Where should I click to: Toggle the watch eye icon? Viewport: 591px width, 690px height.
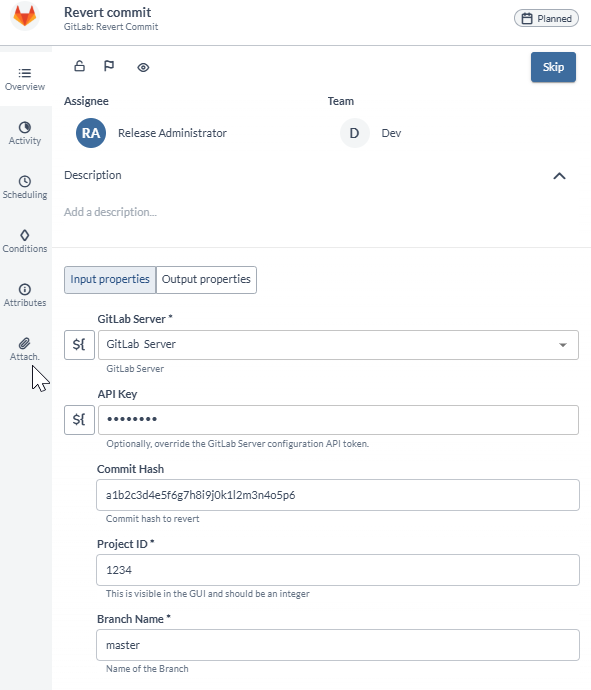[x=143, y=67]
